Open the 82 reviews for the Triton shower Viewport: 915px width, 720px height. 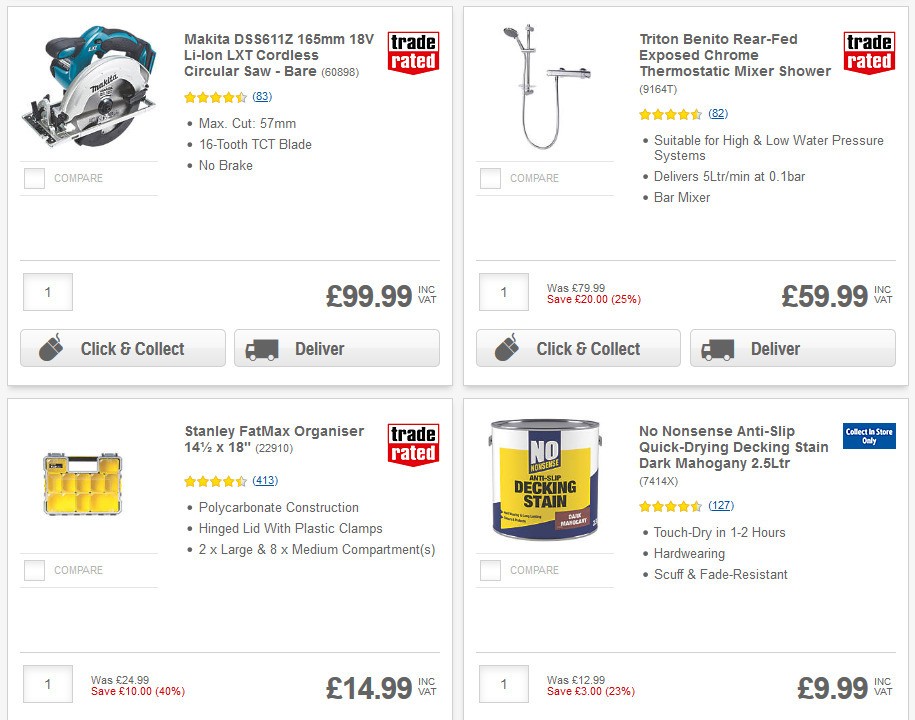[718, 113]
